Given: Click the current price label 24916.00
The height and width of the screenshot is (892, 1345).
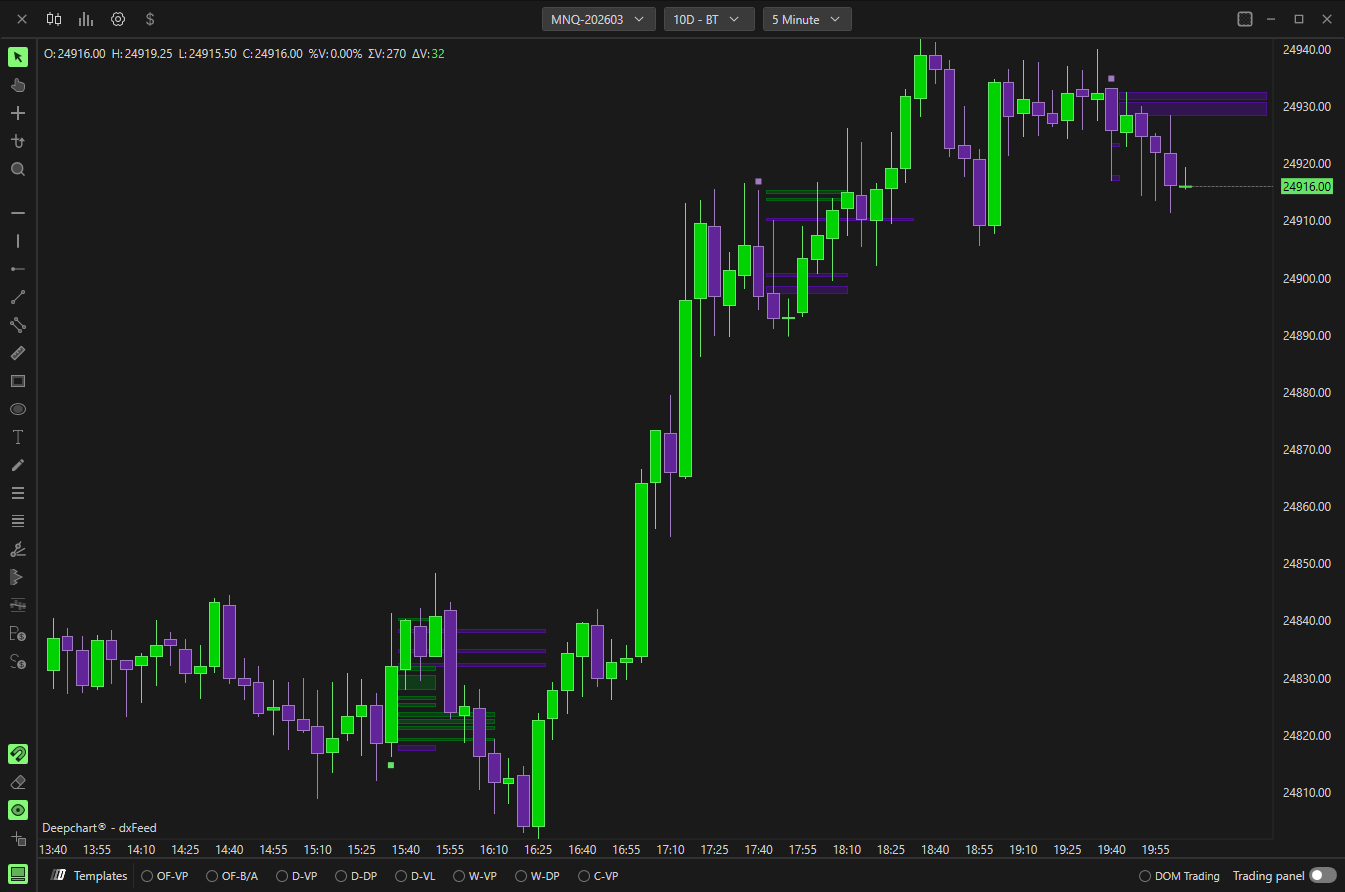Looking at the screenshot, I should point(1307,186).
